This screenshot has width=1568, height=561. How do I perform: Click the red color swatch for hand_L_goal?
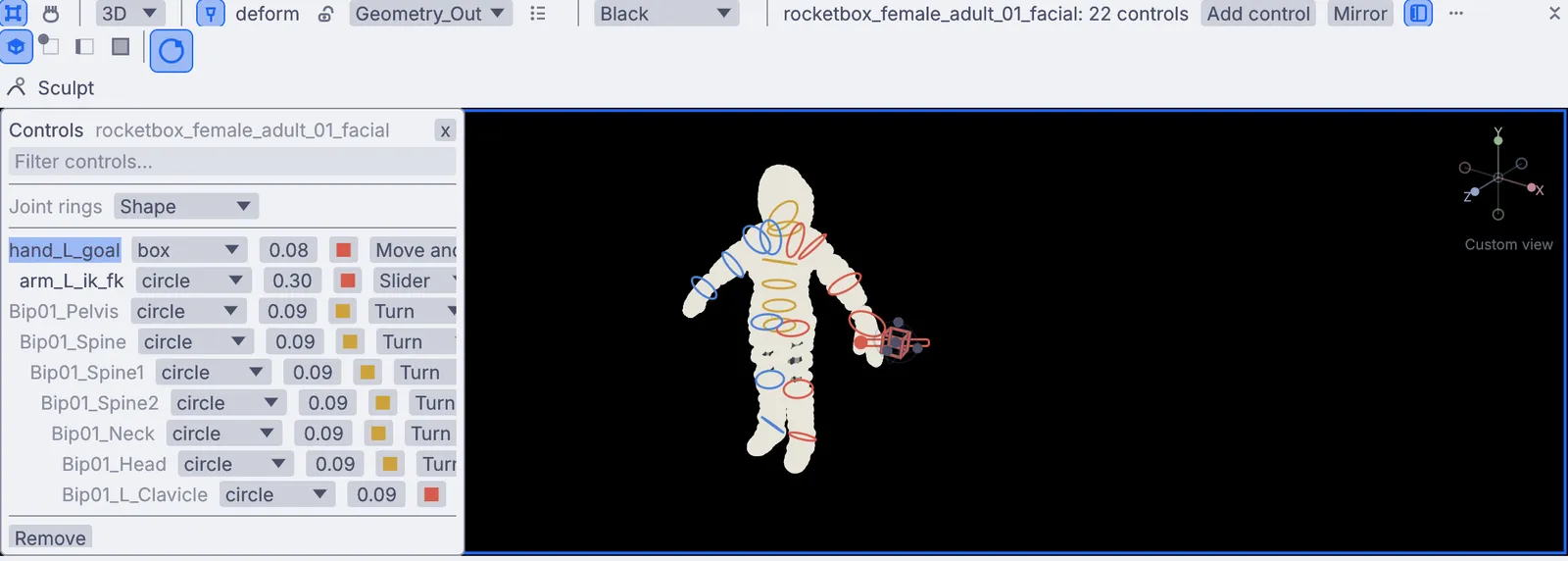[343, 250]
